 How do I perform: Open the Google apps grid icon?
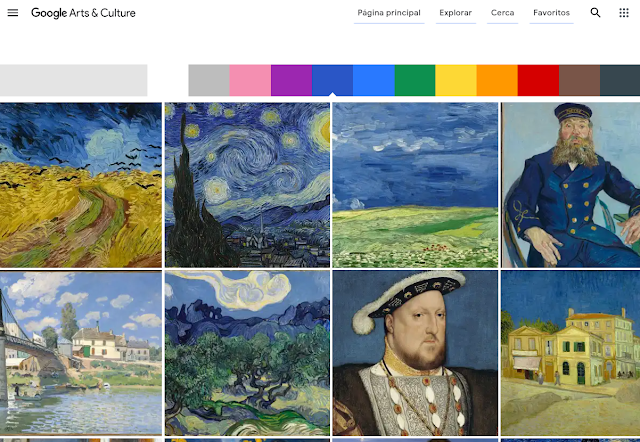624,13
